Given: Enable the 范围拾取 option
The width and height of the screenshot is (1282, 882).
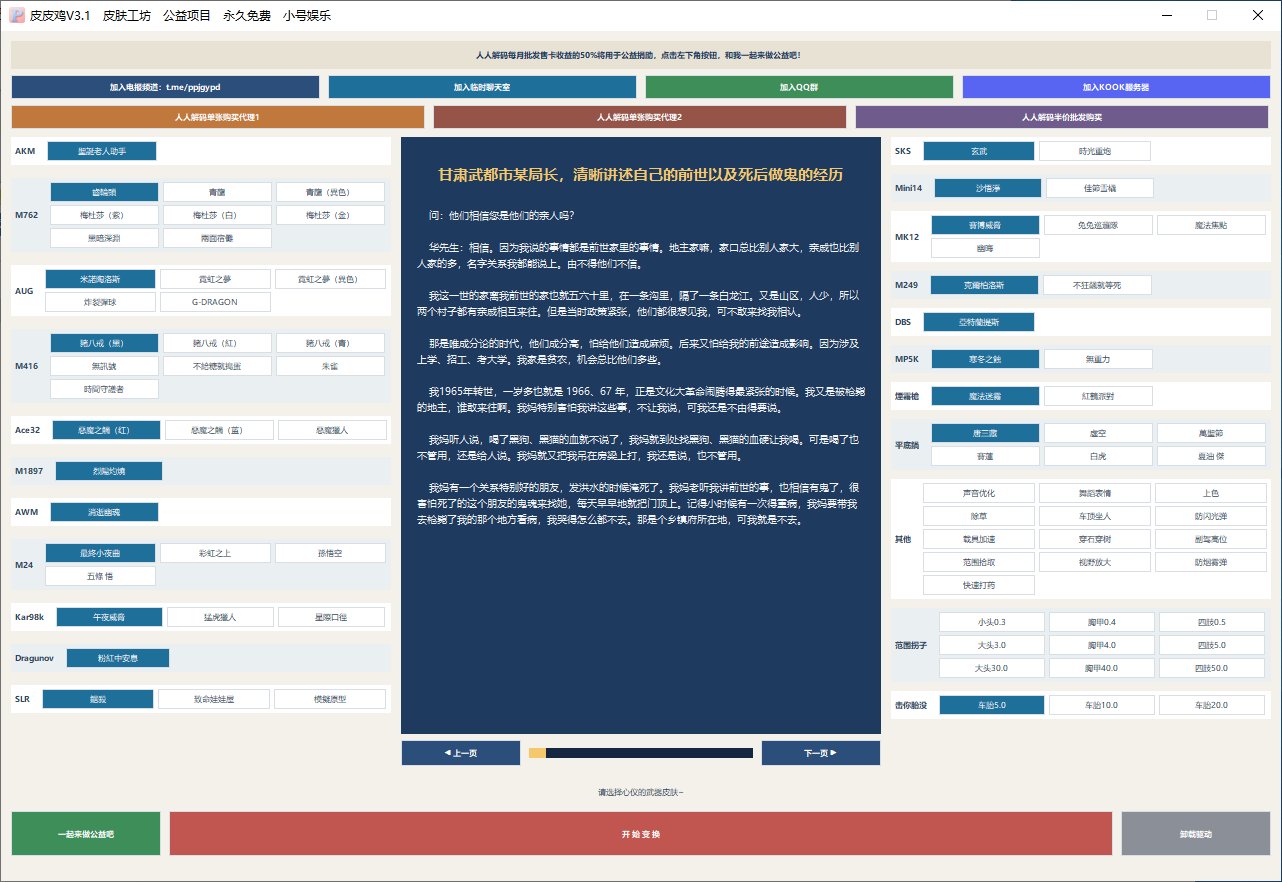Looking at the screenshot, I should click(978, 562).
